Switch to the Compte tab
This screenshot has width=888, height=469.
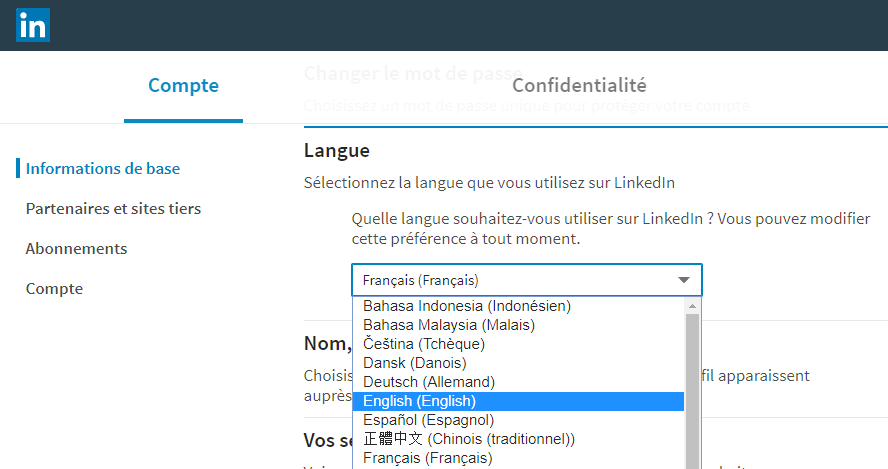[x=183, y=86]
